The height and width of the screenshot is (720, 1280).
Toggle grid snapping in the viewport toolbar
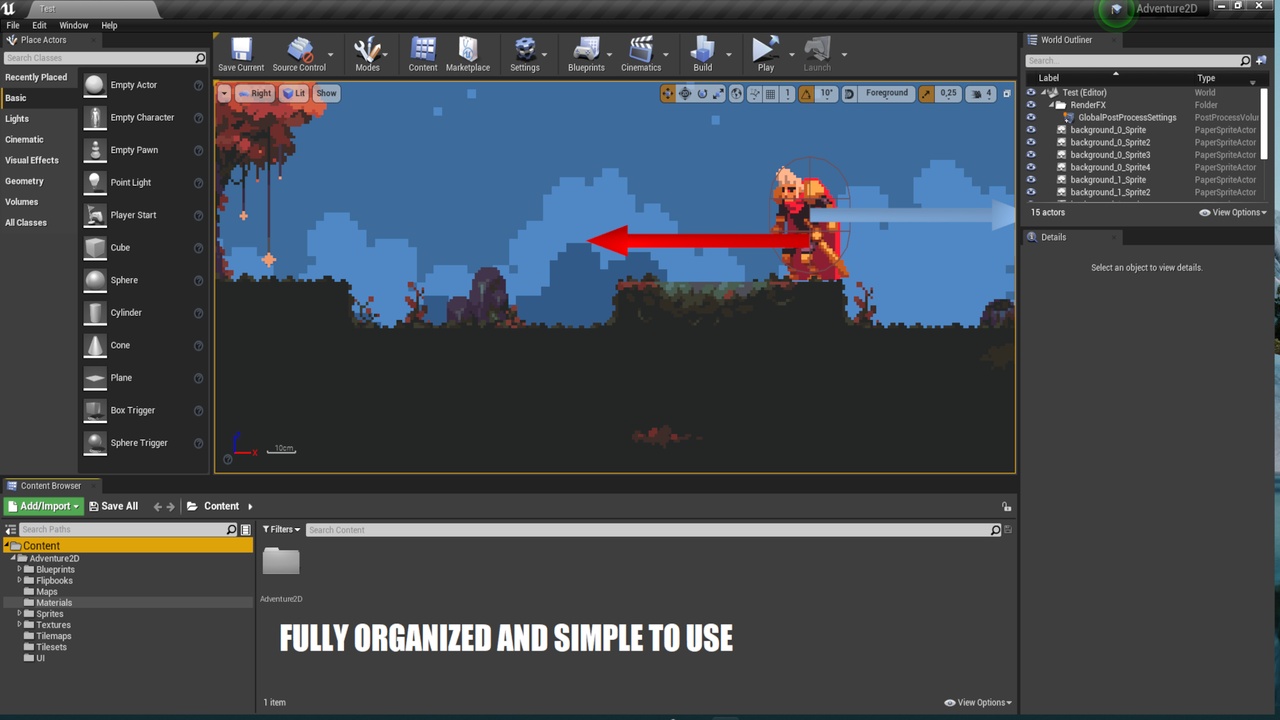pyautogui.click(x=771, y=94)
